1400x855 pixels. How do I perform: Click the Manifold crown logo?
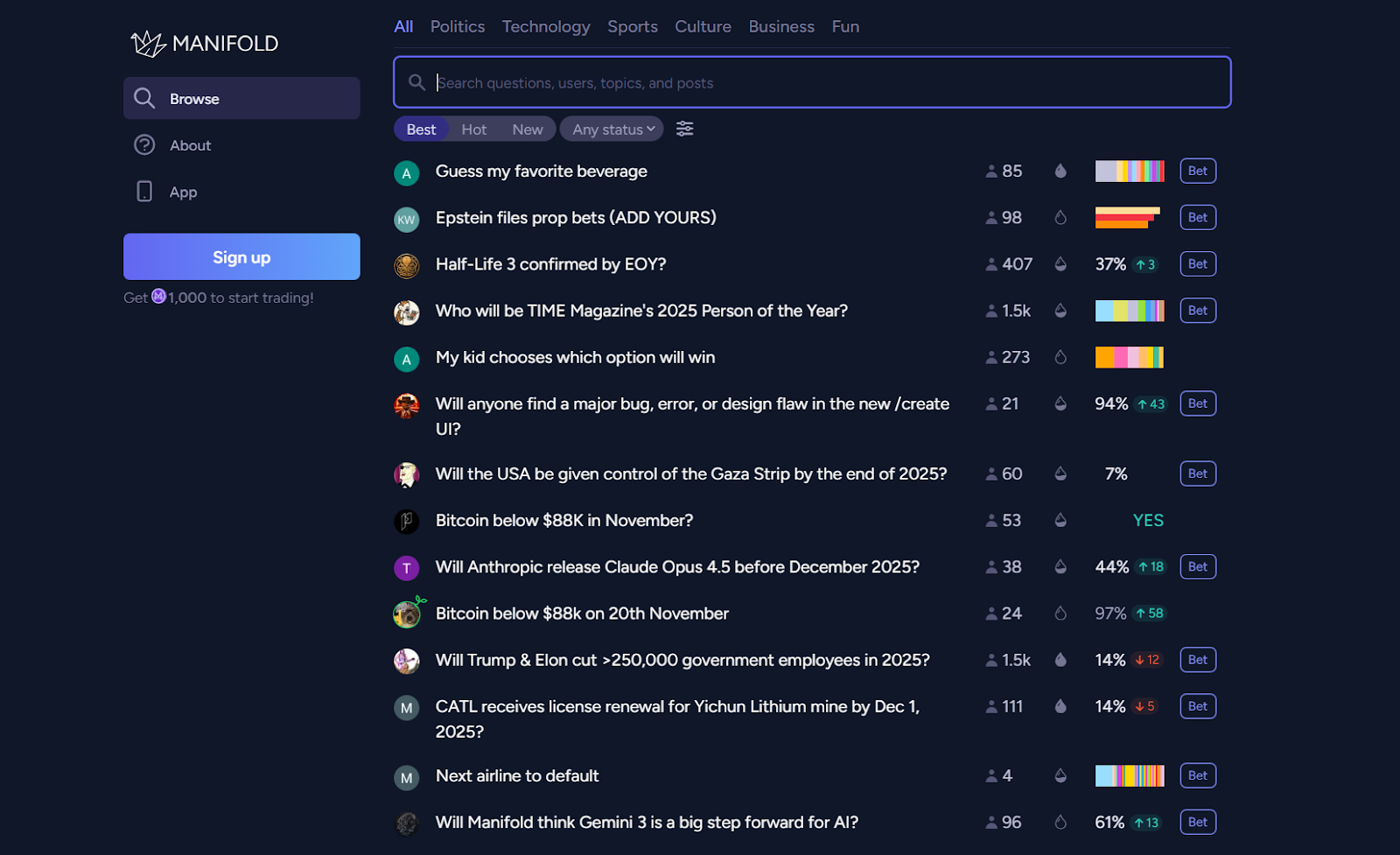[x=147, y=42]
